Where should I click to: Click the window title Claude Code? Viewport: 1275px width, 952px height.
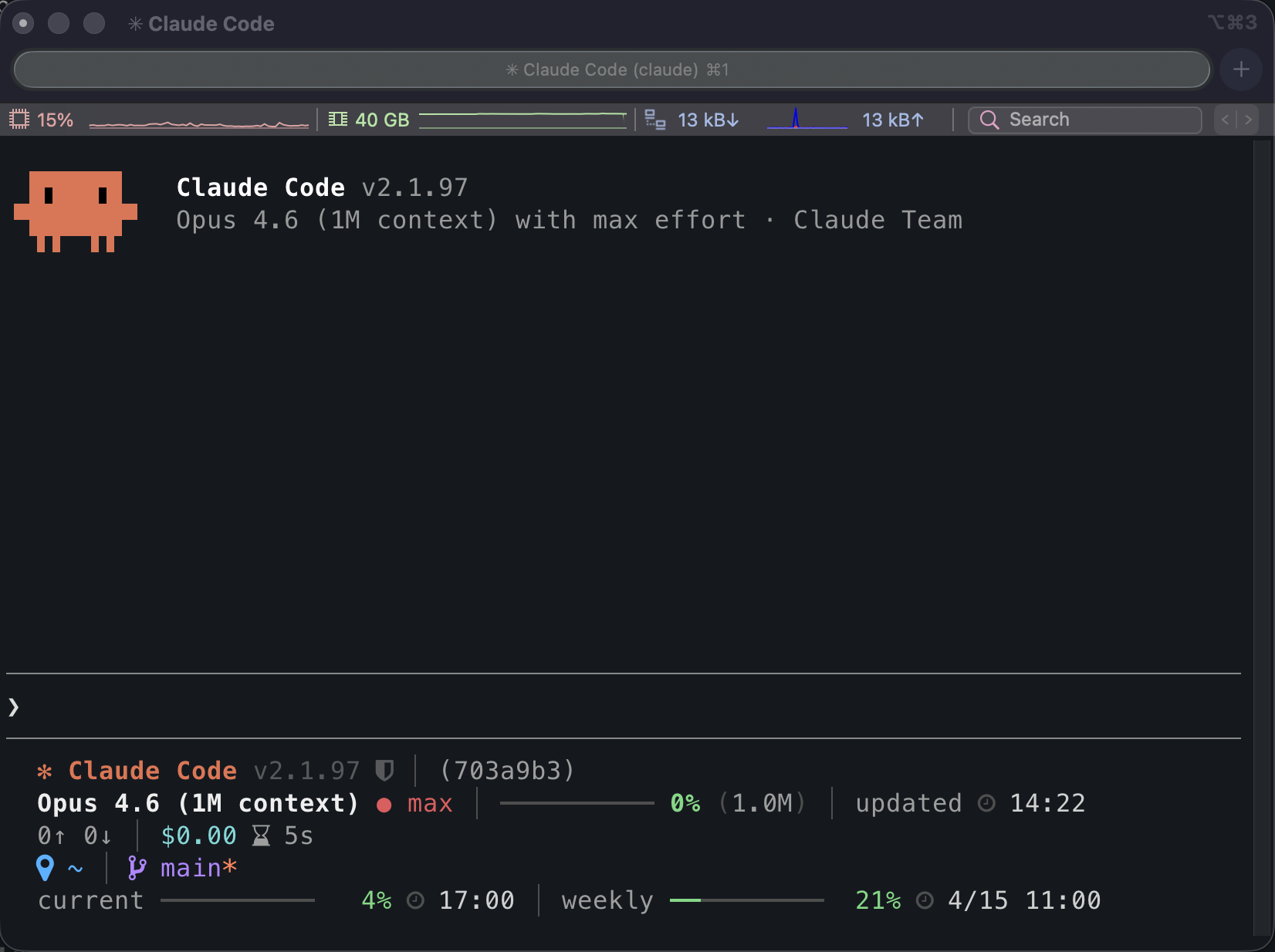[211, 24]
